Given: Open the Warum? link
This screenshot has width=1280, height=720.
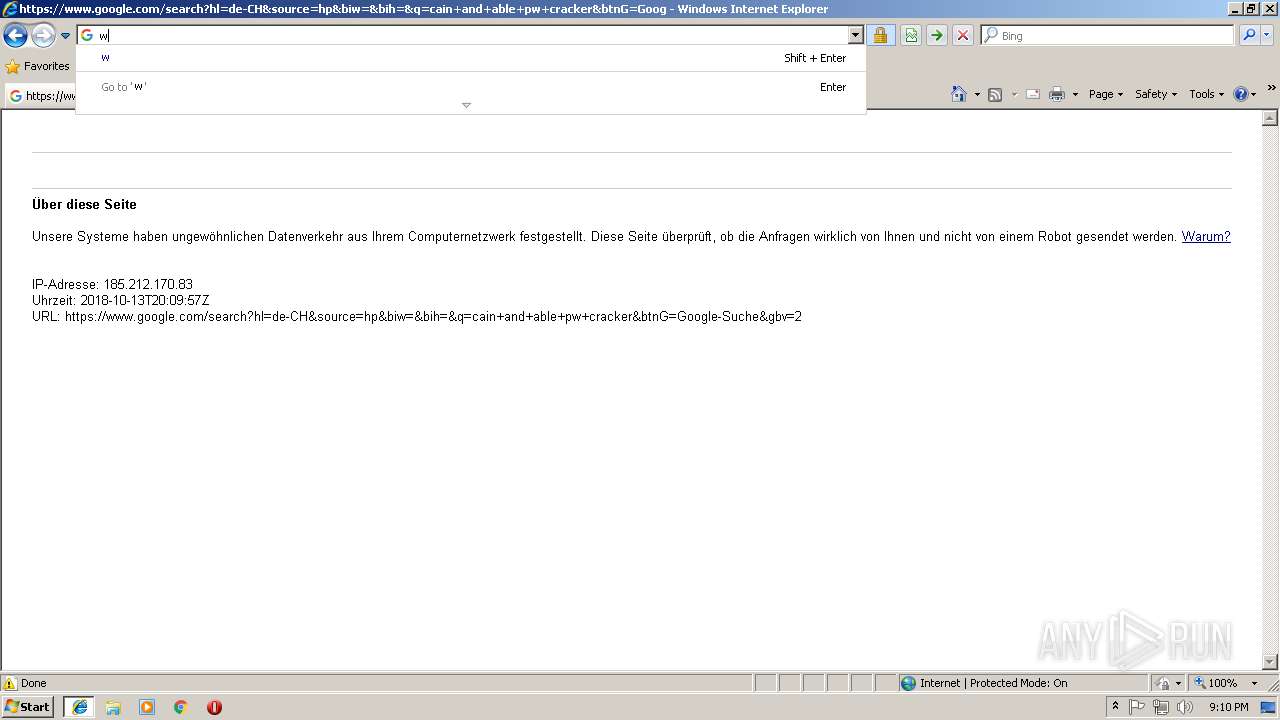Looking at the screenshot, I should pos(1206,237).
